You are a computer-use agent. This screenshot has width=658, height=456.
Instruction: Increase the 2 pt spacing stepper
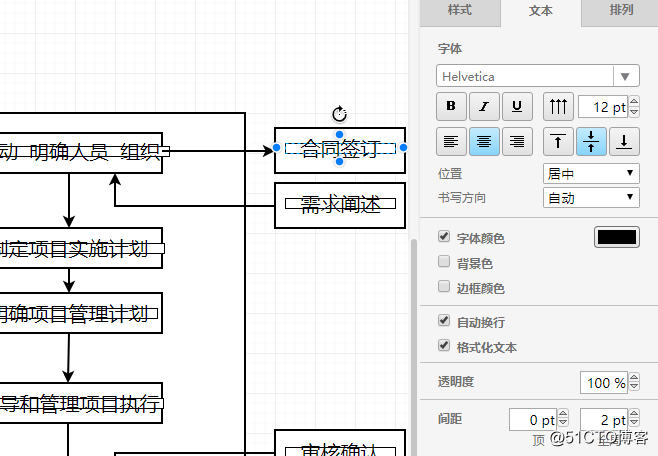click(x=634, y=414)
